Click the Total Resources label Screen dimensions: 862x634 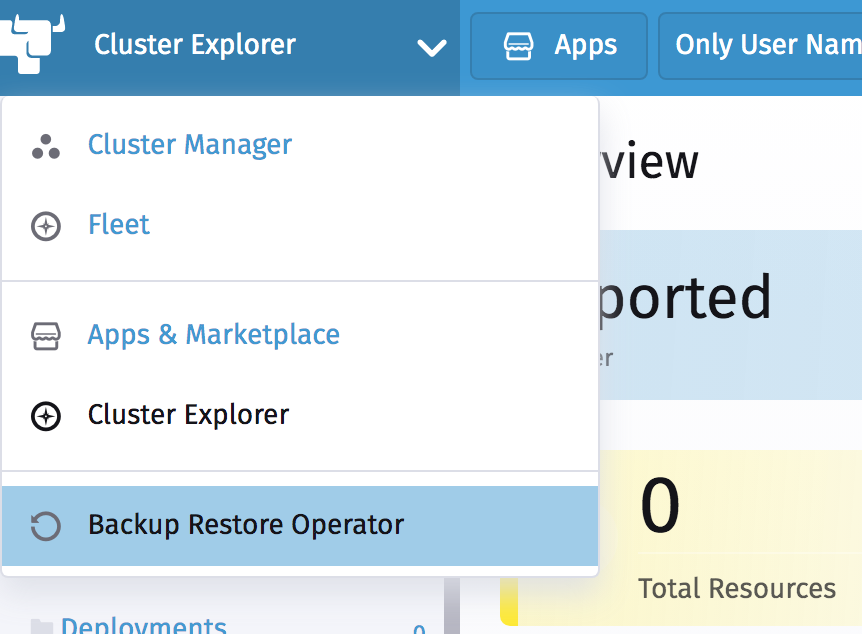click(737, 588)
